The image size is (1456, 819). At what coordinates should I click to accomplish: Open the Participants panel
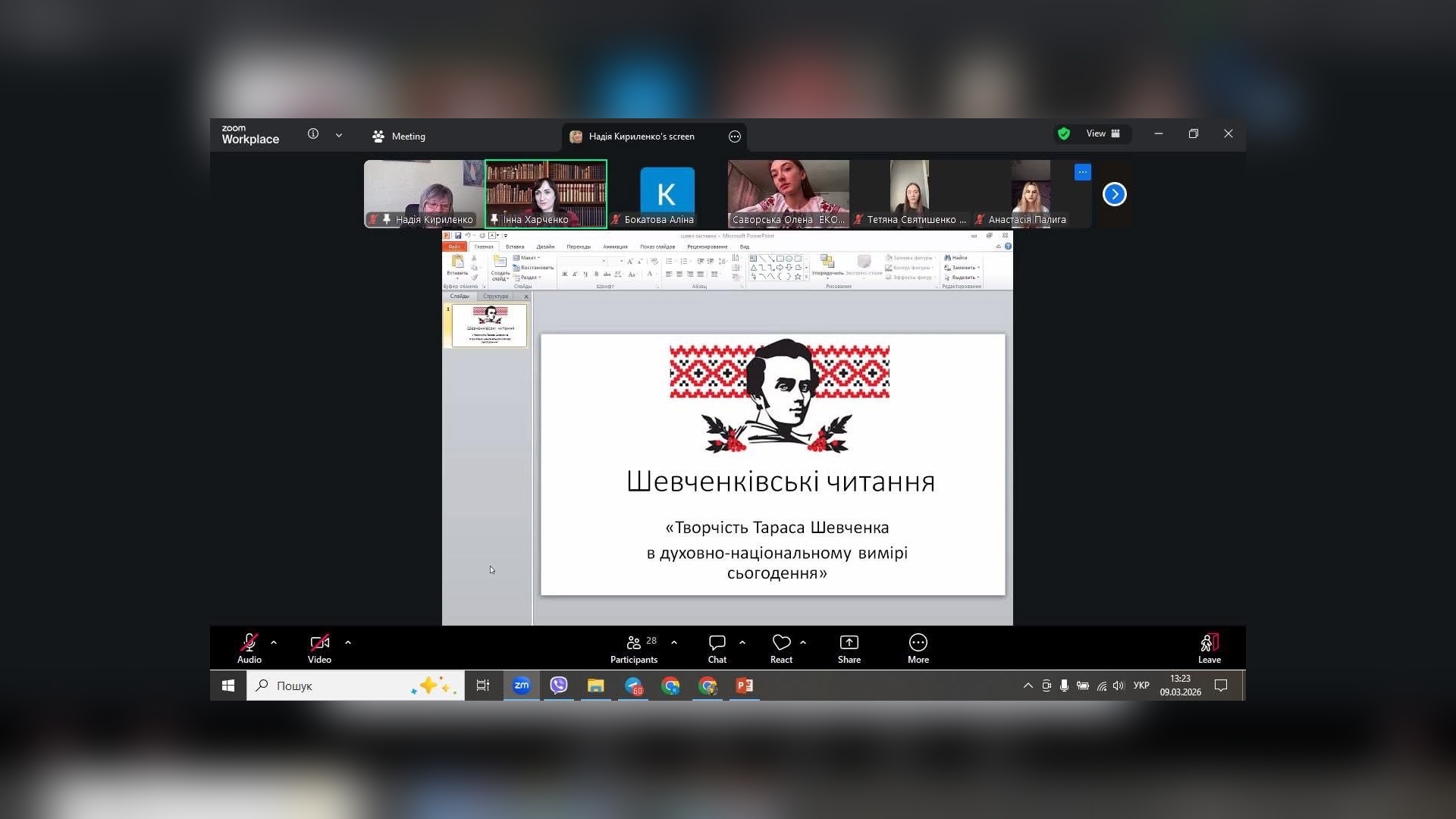[634, 648]
